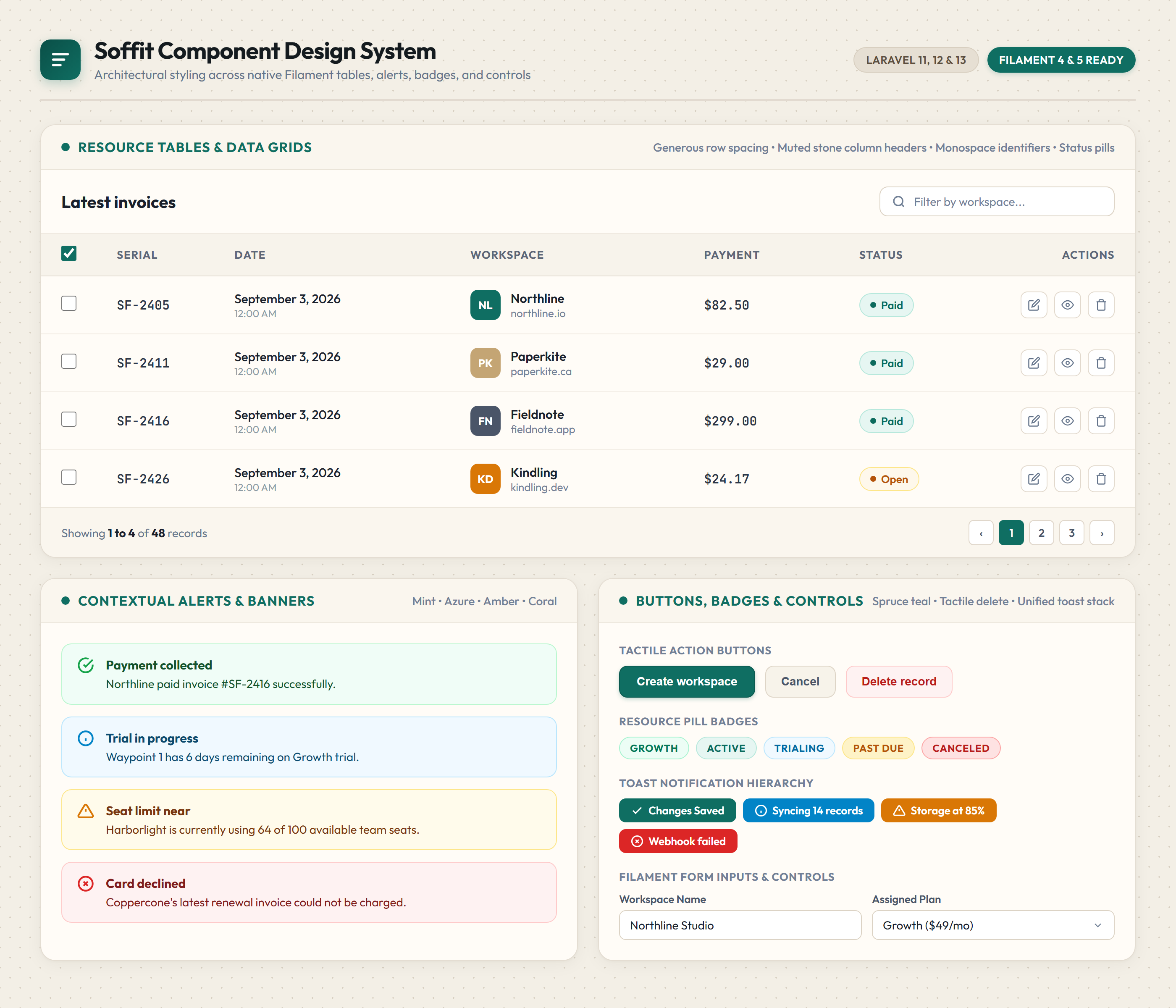Select current page 1 in pagination

pos(1011,533)
